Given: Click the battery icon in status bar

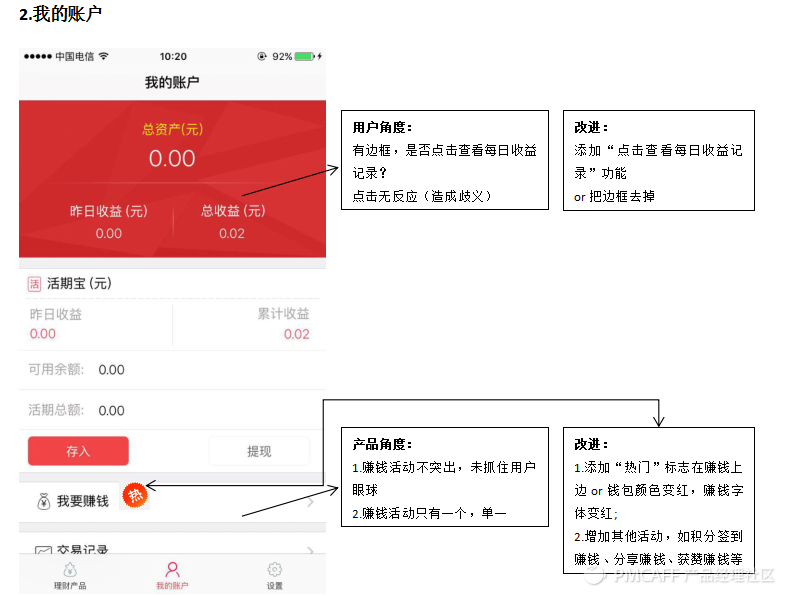Looking at the screenshot, I should click(305, 56).
